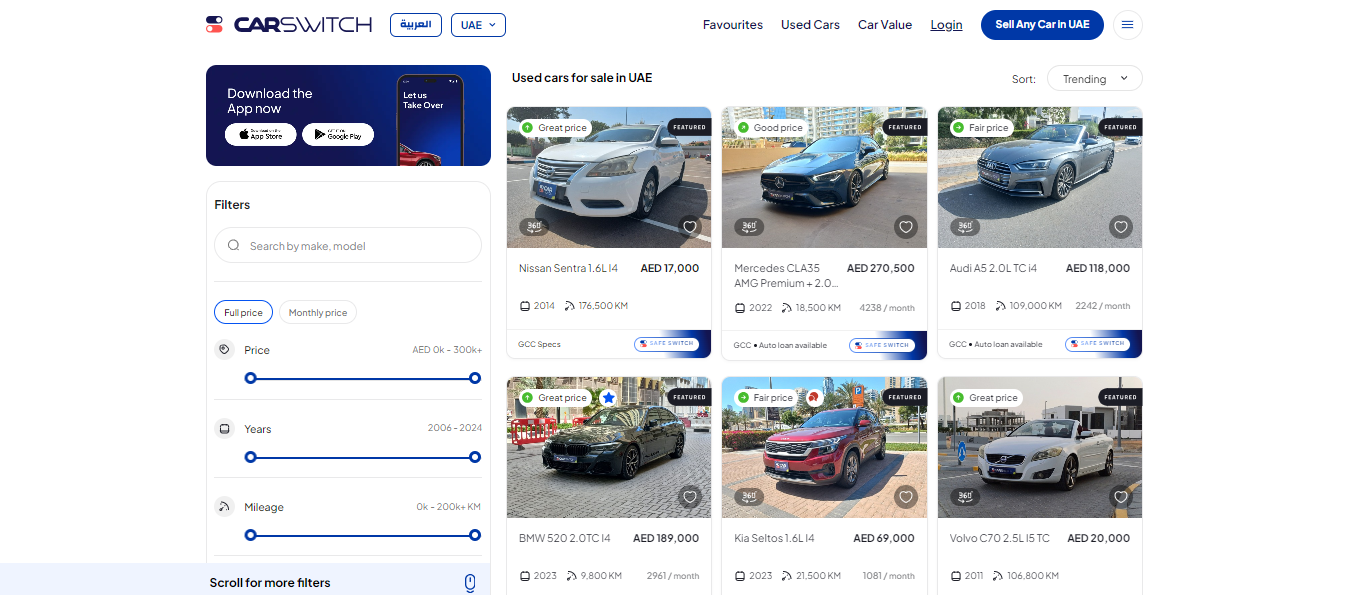The height and width of the screenshot is (595, 1346).
Task: Select the Full price option
Action: tap(243, 313)
